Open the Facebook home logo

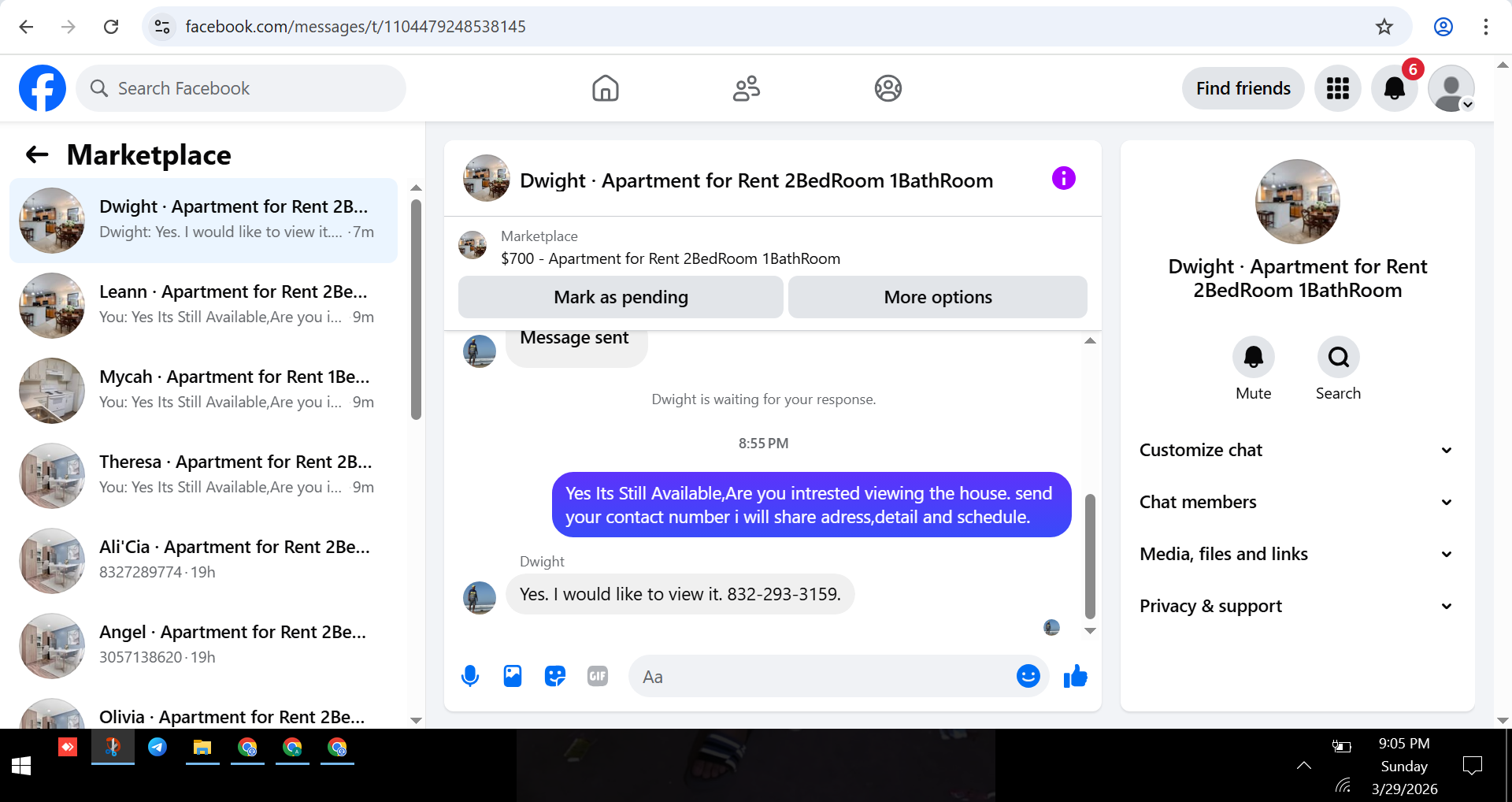click(x=43, y=88)
